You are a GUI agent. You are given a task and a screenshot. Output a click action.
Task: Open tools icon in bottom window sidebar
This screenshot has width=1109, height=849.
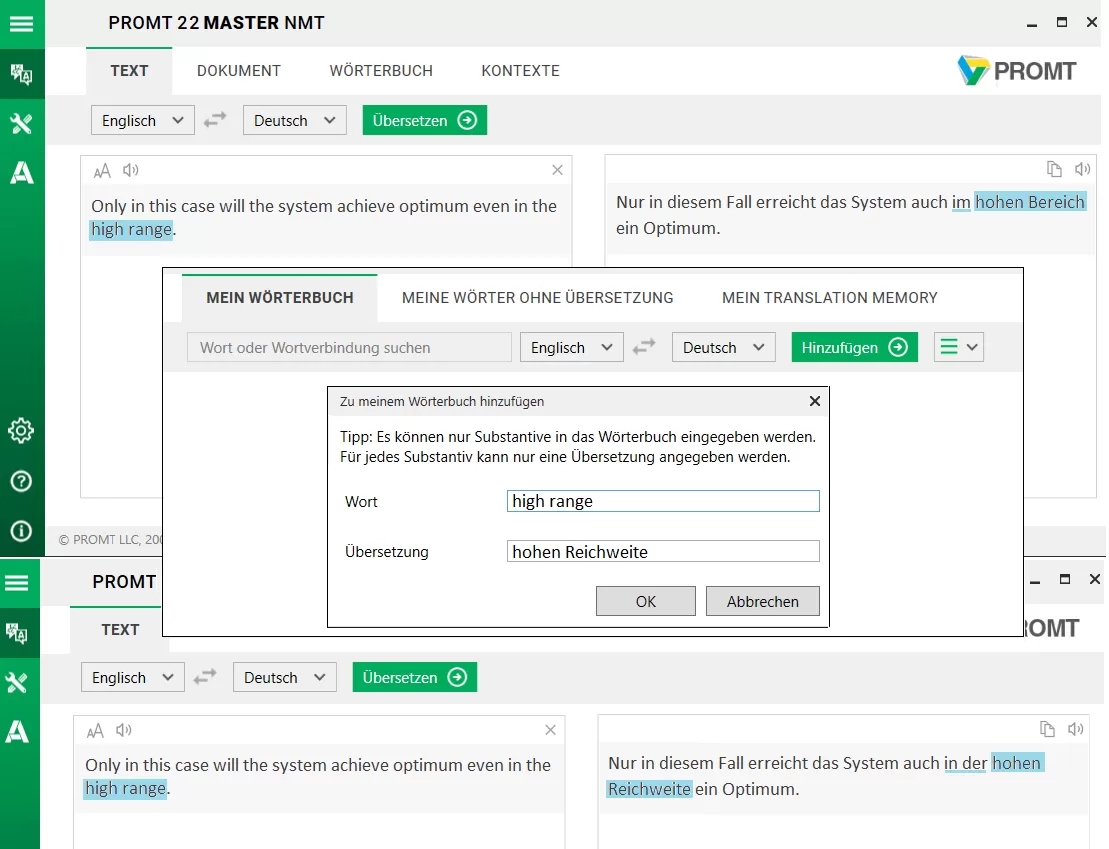[17, 682]
